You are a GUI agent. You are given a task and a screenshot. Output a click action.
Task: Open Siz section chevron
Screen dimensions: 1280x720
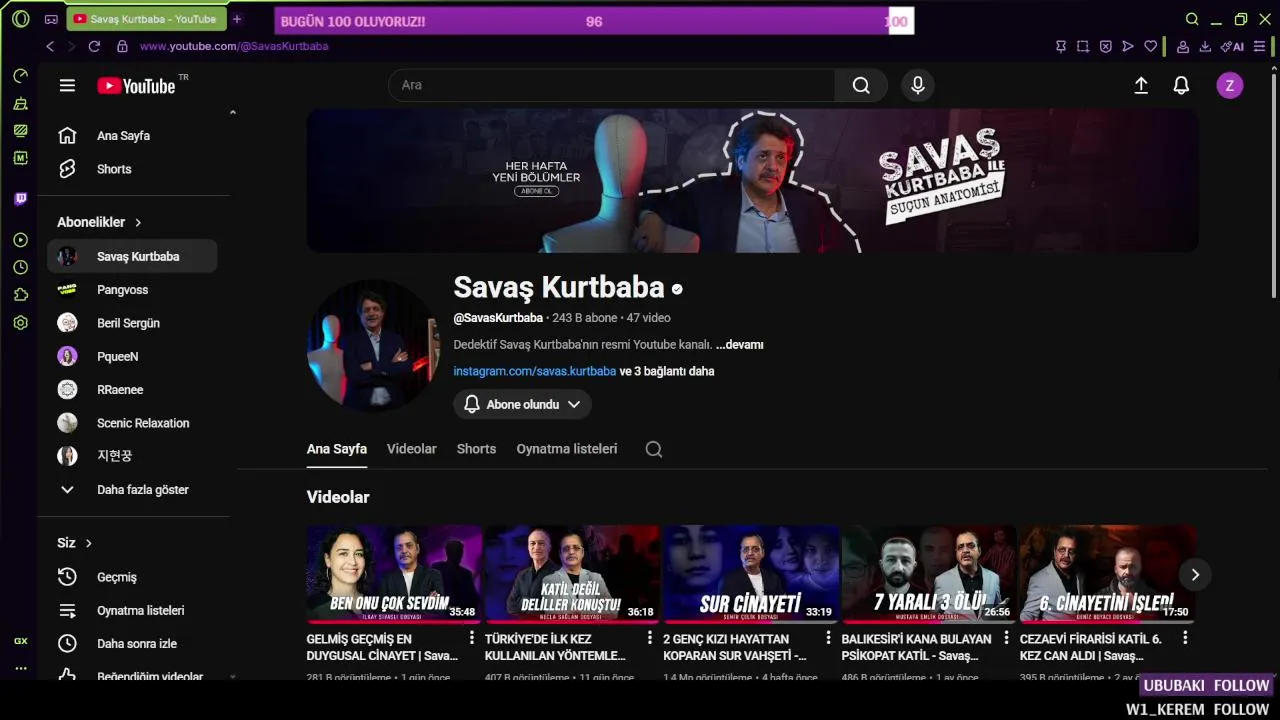(88, 543)
